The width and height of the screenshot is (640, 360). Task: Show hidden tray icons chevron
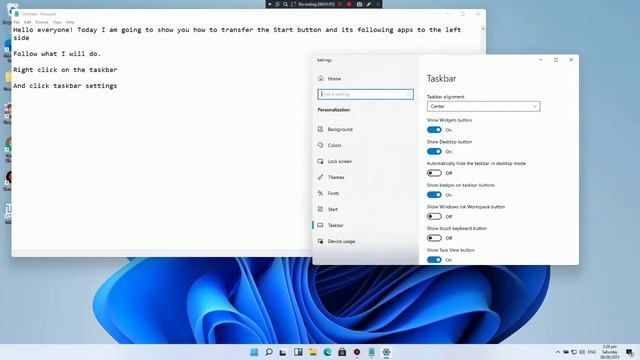pyautogui.click(x=558, y=352)
